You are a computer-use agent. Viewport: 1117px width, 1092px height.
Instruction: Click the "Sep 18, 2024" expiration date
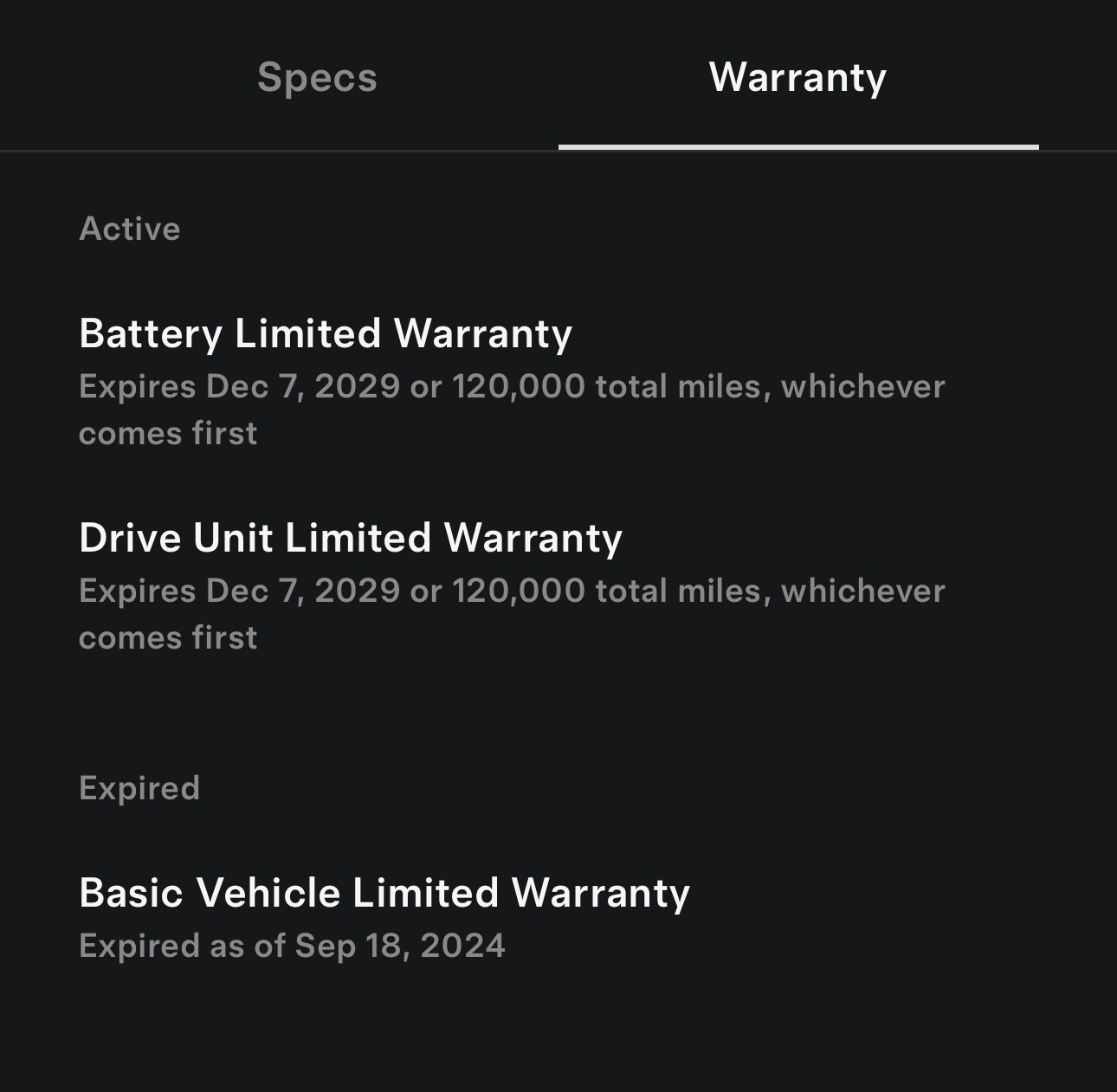coord(400,946)
